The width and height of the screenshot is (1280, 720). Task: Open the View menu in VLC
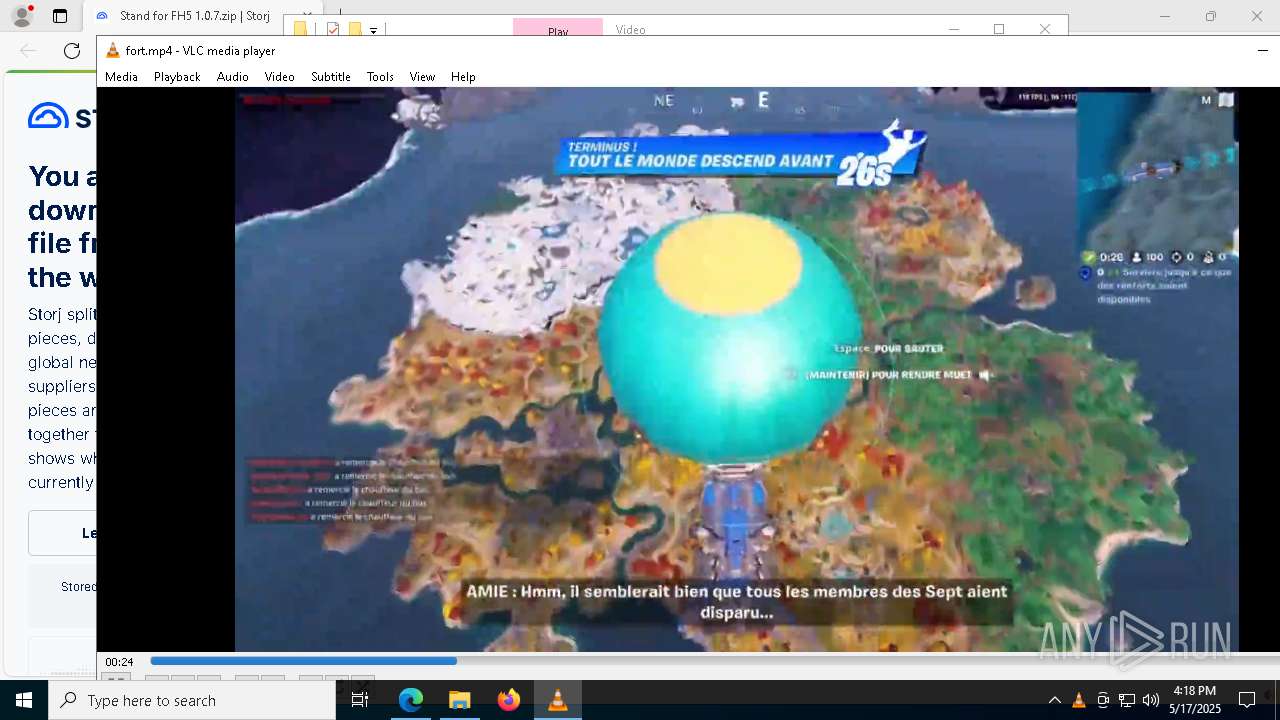click(x=422, y=77)
